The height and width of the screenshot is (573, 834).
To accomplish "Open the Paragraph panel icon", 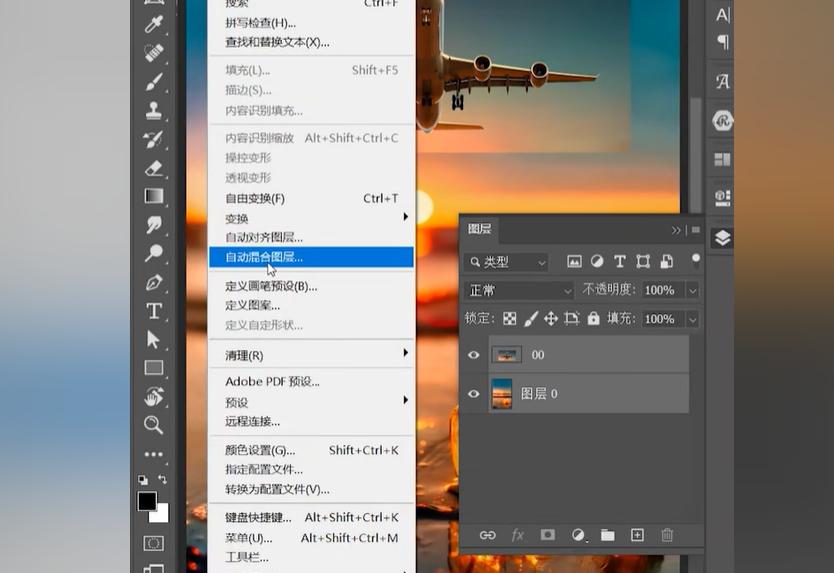I will click(723, 41).
